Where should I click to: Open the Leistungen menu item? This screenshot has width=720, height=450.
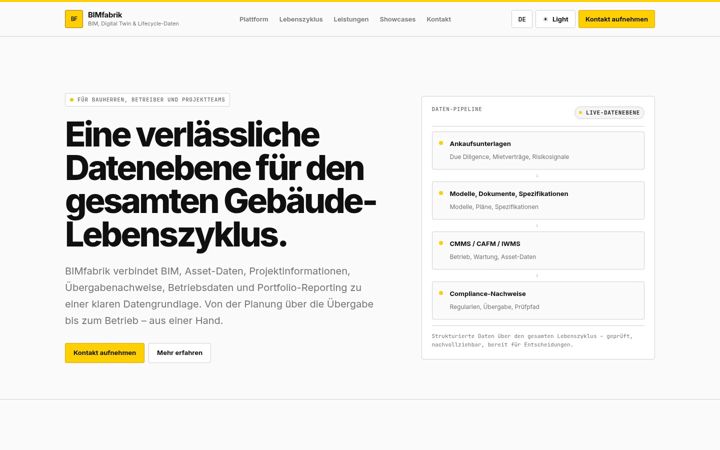pyautogui.click(x=351, y=19)
